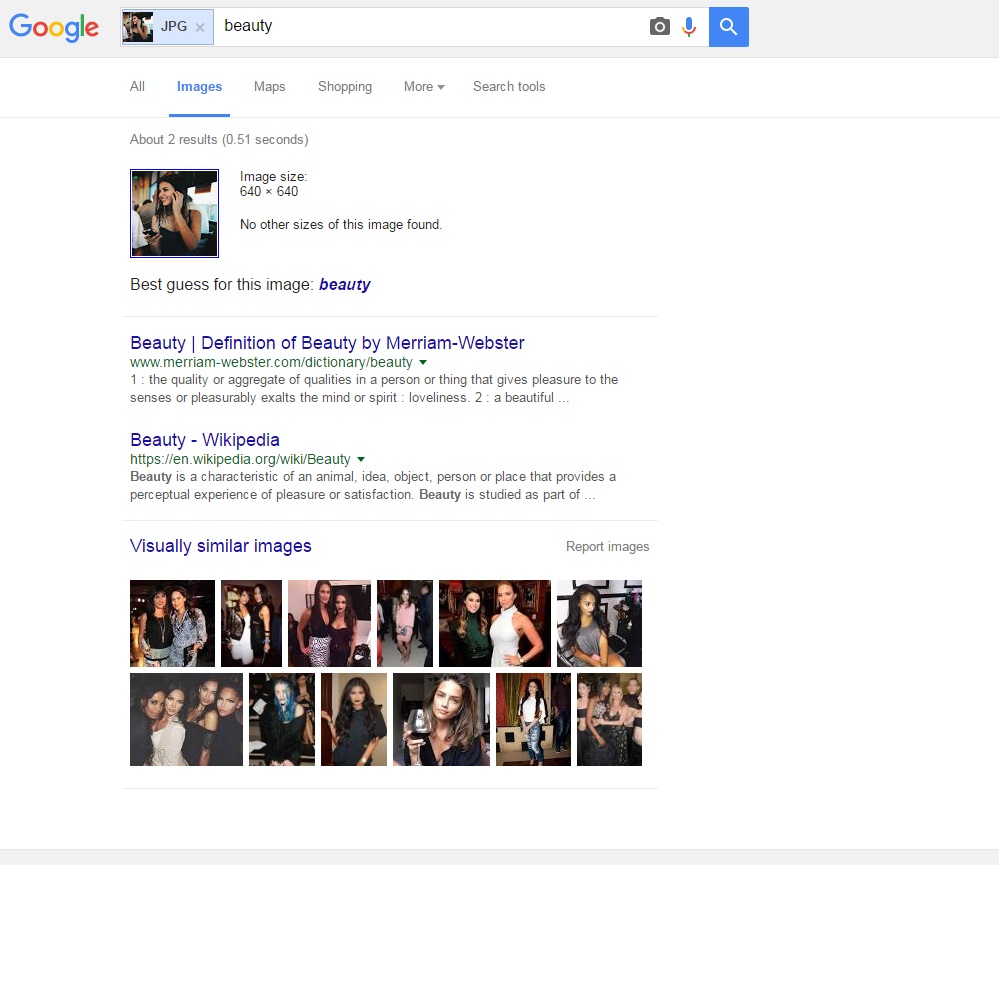1001x1002 pixels.
Task: Click 'About 2 results (0.51 seconds)' text
Action: point(219,140)
